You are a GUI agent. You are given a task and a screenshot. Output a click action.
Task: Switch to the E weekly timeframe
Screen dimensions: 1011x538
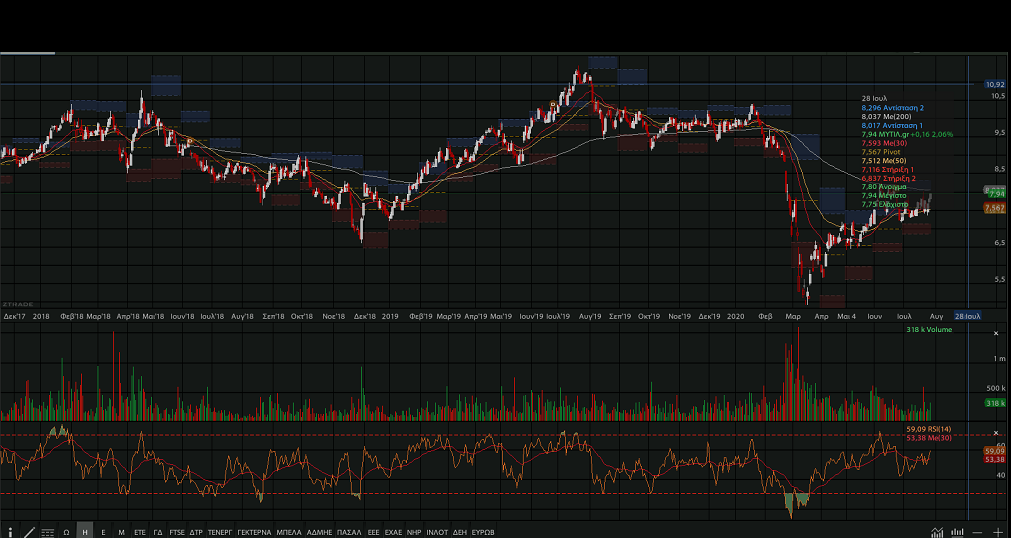[103, 532]
